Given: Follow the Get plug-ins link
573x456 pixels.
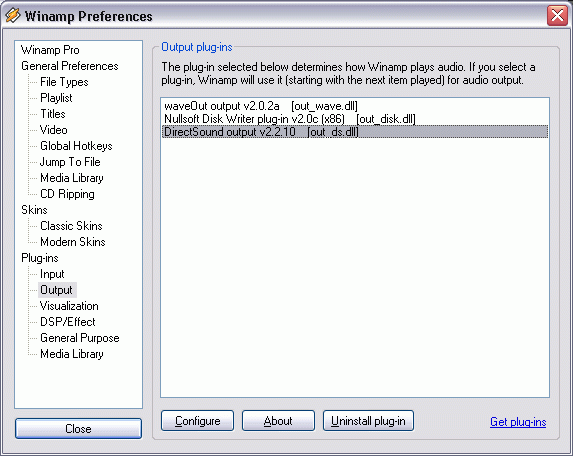Looking at the screenshot, I should tap(518, 422).
